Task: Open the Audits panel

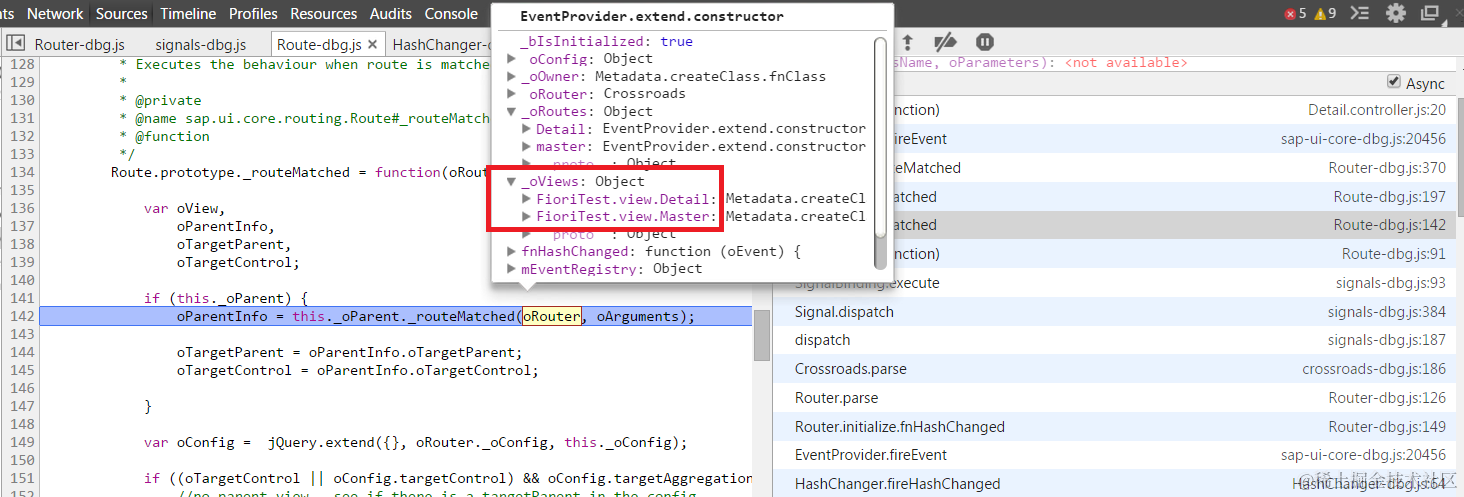Action: [x=391, y=14]
